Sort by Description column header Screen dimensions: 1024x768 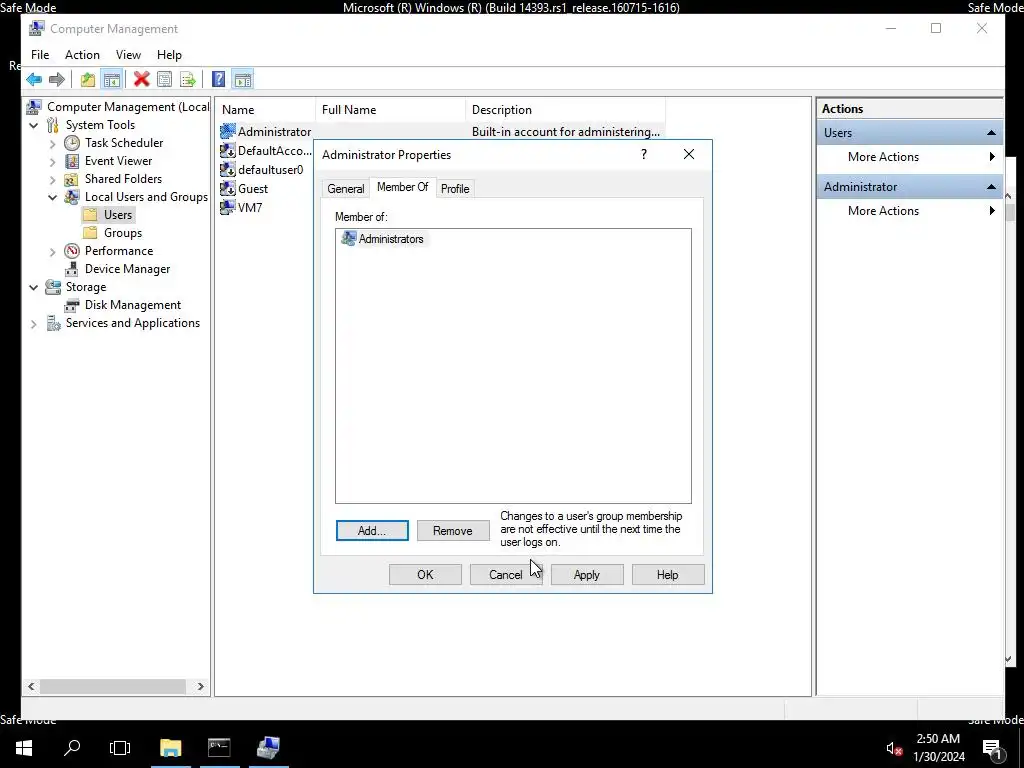click(565, 110)
